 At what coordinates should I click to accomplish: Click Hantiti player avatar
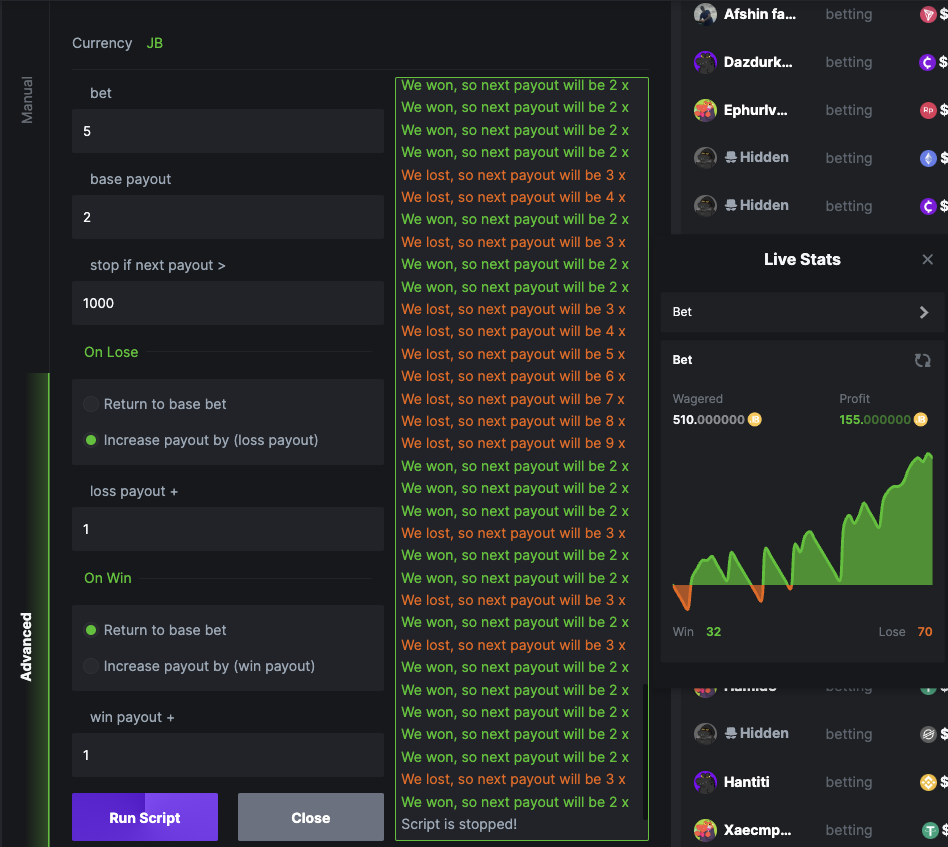(705, 782)
